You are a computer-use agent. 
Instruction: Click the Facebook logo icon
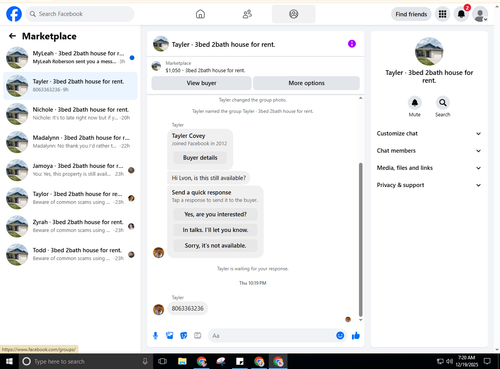14,14
